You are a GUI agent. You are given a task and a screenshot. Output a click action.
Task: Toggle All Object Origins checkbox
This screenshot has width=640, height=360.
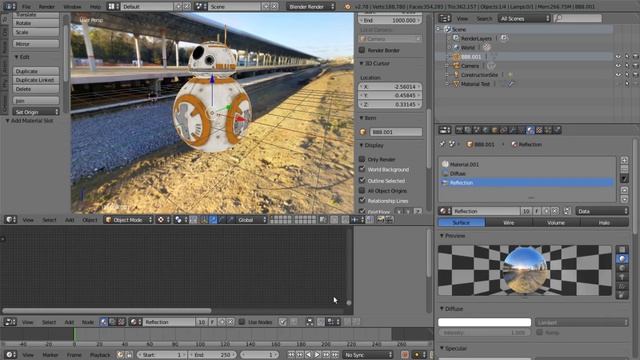point(362,190)
